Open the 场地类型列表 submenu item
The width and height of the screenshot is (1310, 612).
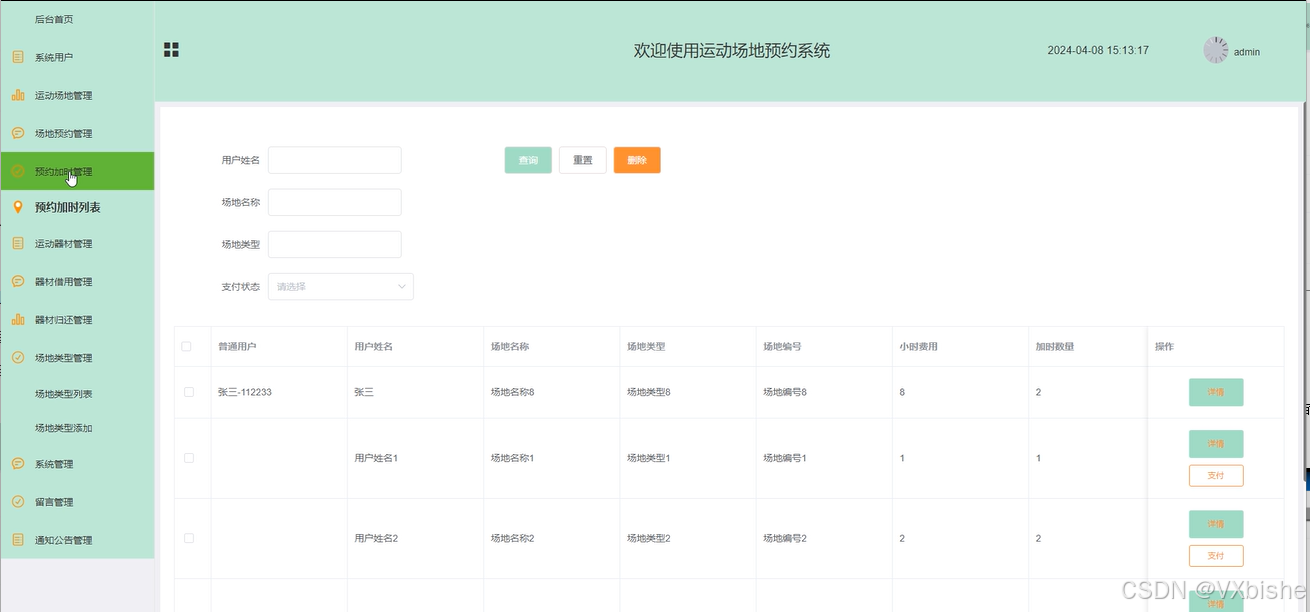77,393
